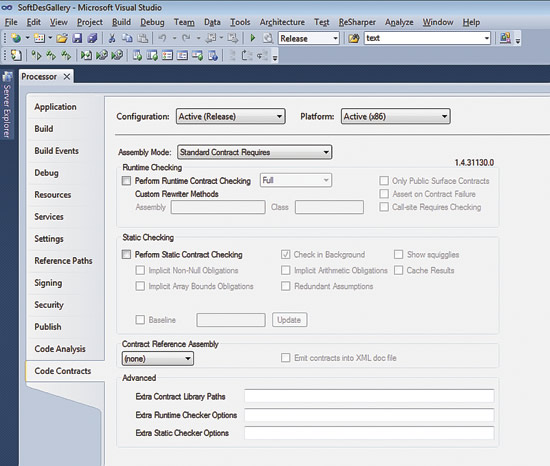Open Contract Reference Assembly (none) dropdown

pos(157,358)
